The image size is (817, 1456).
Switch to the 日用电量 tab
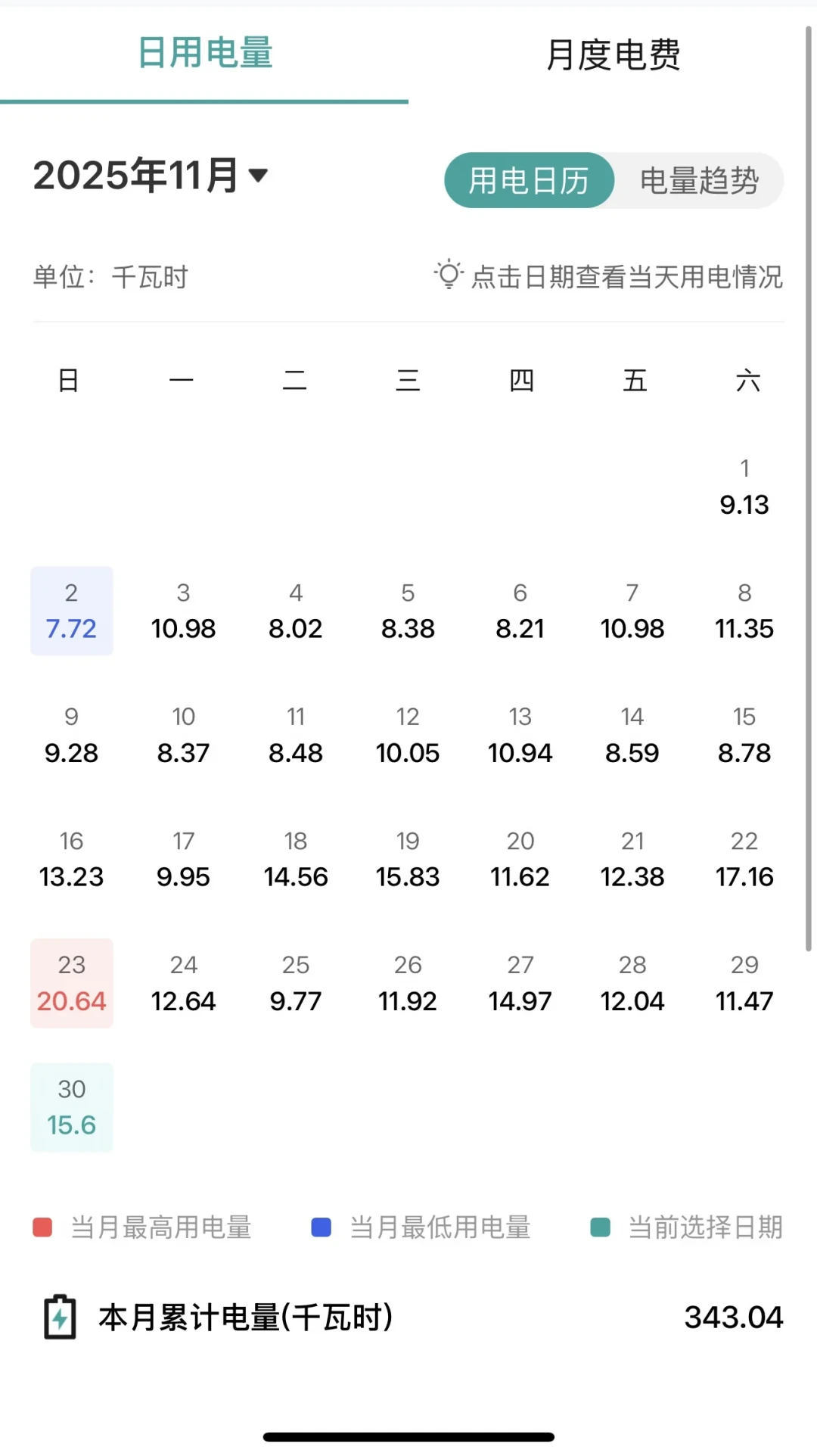(205, 53)
